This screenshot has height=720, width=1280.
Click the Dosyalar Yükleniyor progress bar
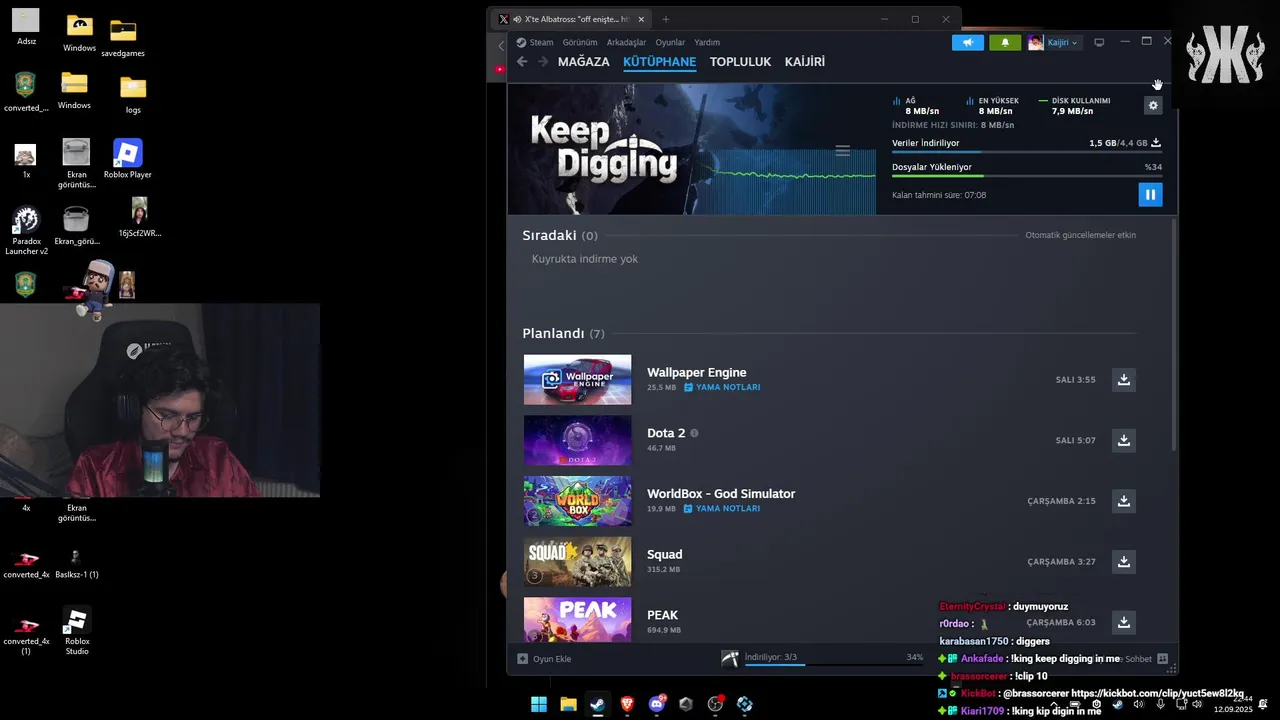[x=1027, y=176]
